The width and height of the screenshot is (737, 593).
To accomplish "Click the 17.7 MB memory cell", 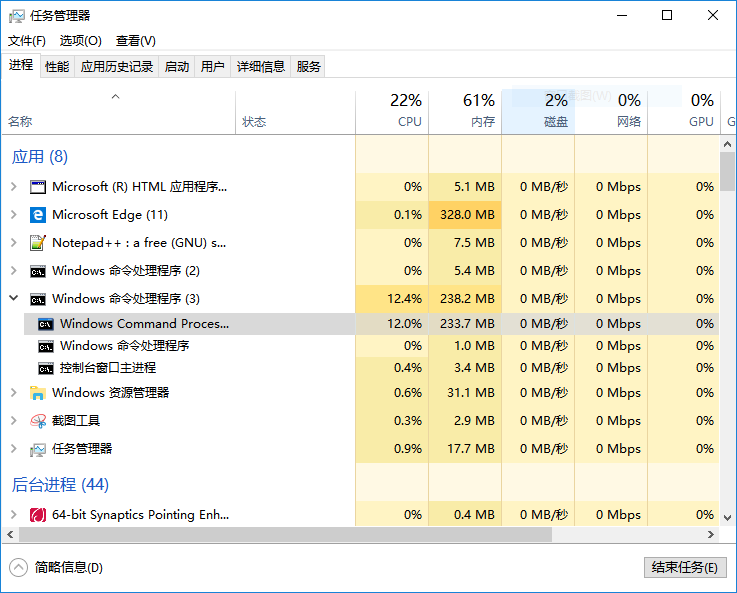I will (x=465, y=449).
